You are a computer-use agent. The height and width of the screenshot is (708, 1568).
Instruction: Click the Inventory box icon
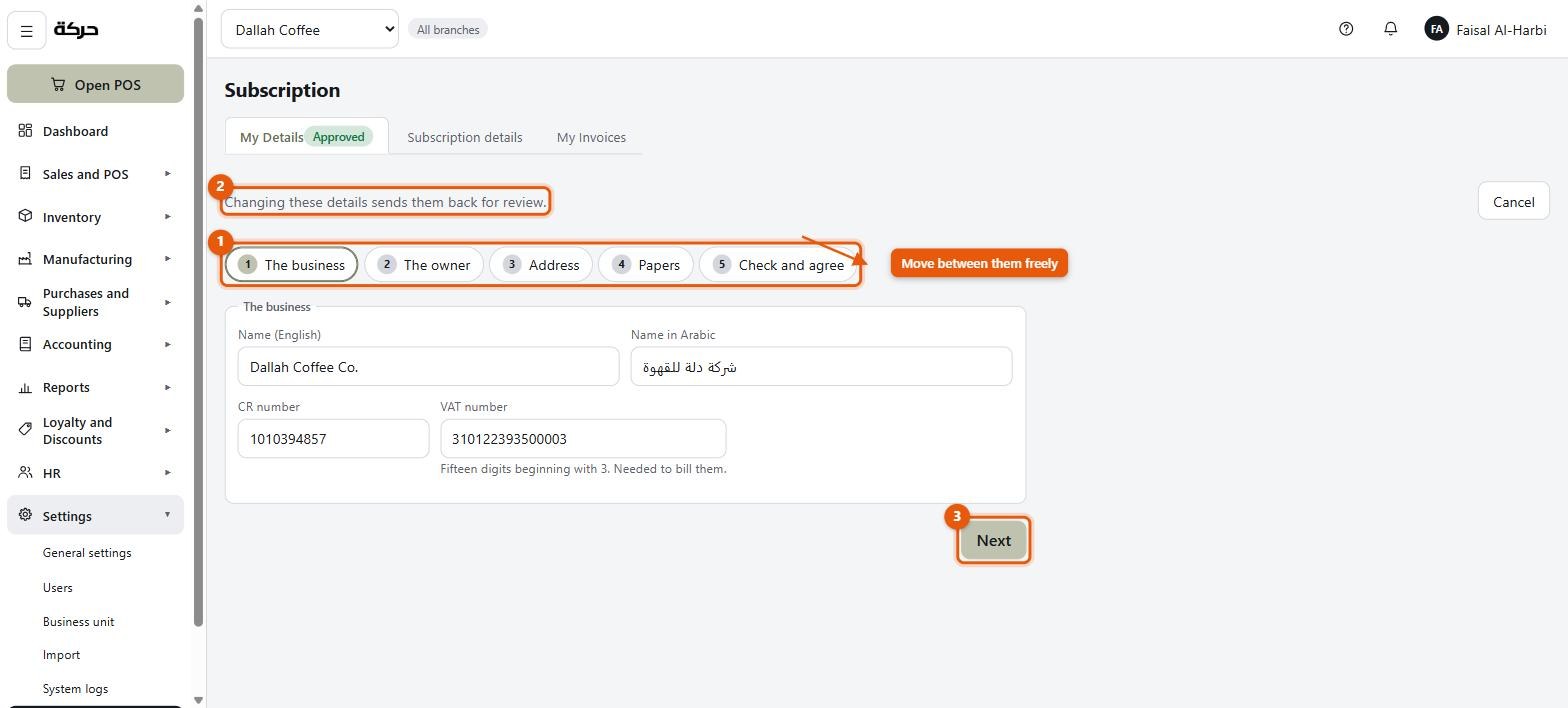pyautogui.click(x=25, y=216)
